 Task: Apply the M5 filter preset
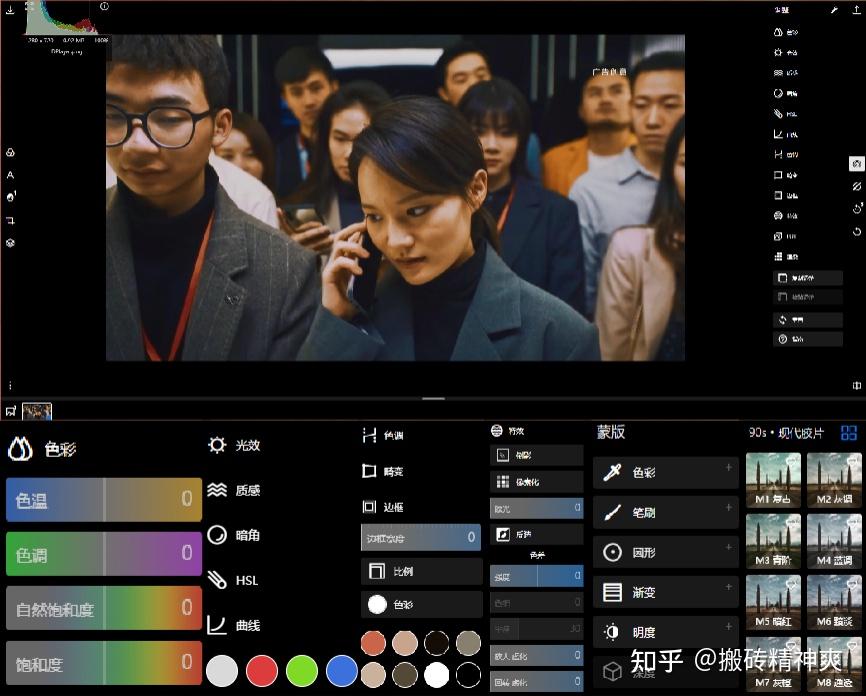coord(773,602)
